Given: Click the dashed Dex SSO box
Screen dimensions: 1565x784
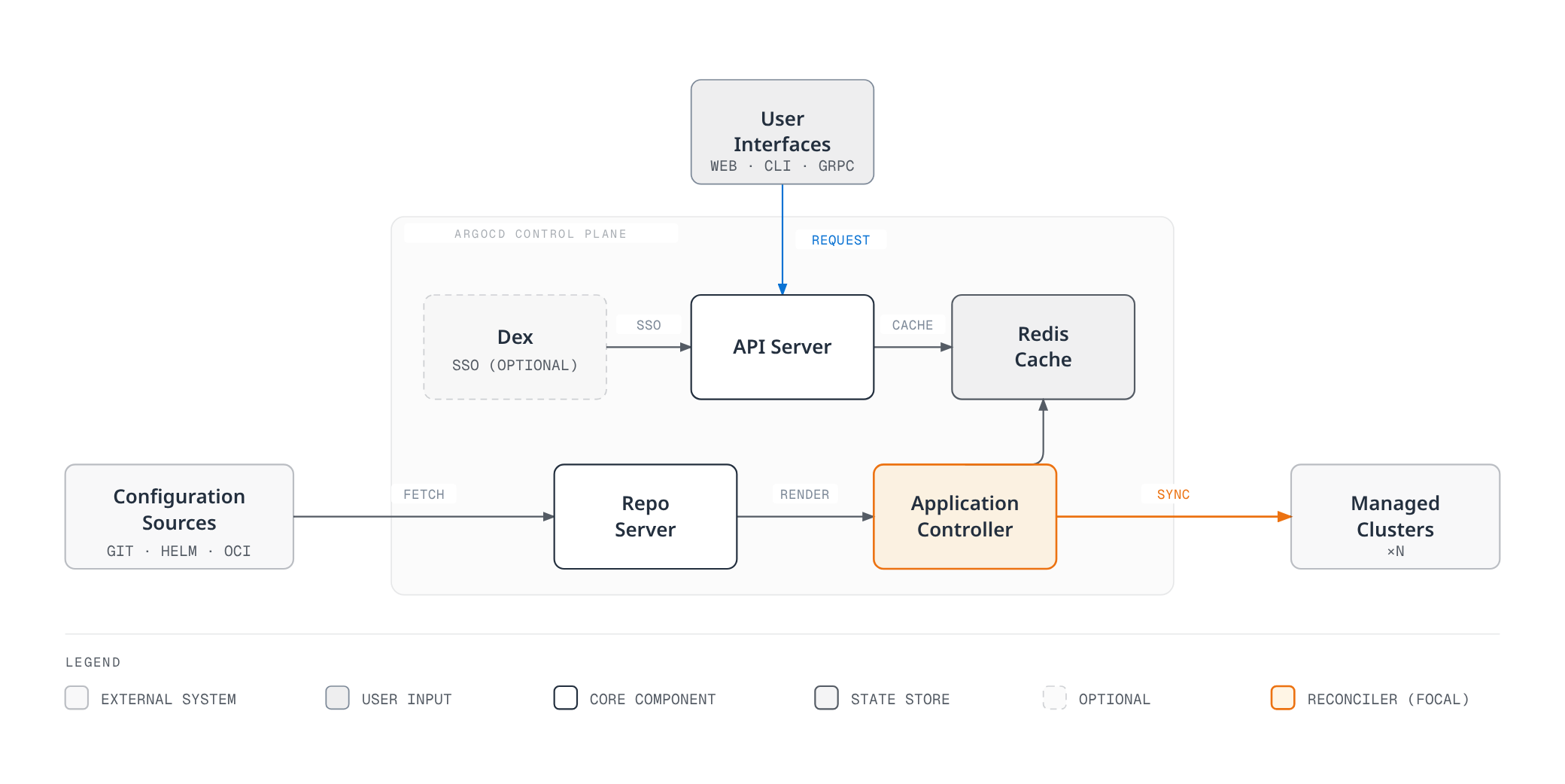Looking at the screenshot, I should [x=515, y=347].
